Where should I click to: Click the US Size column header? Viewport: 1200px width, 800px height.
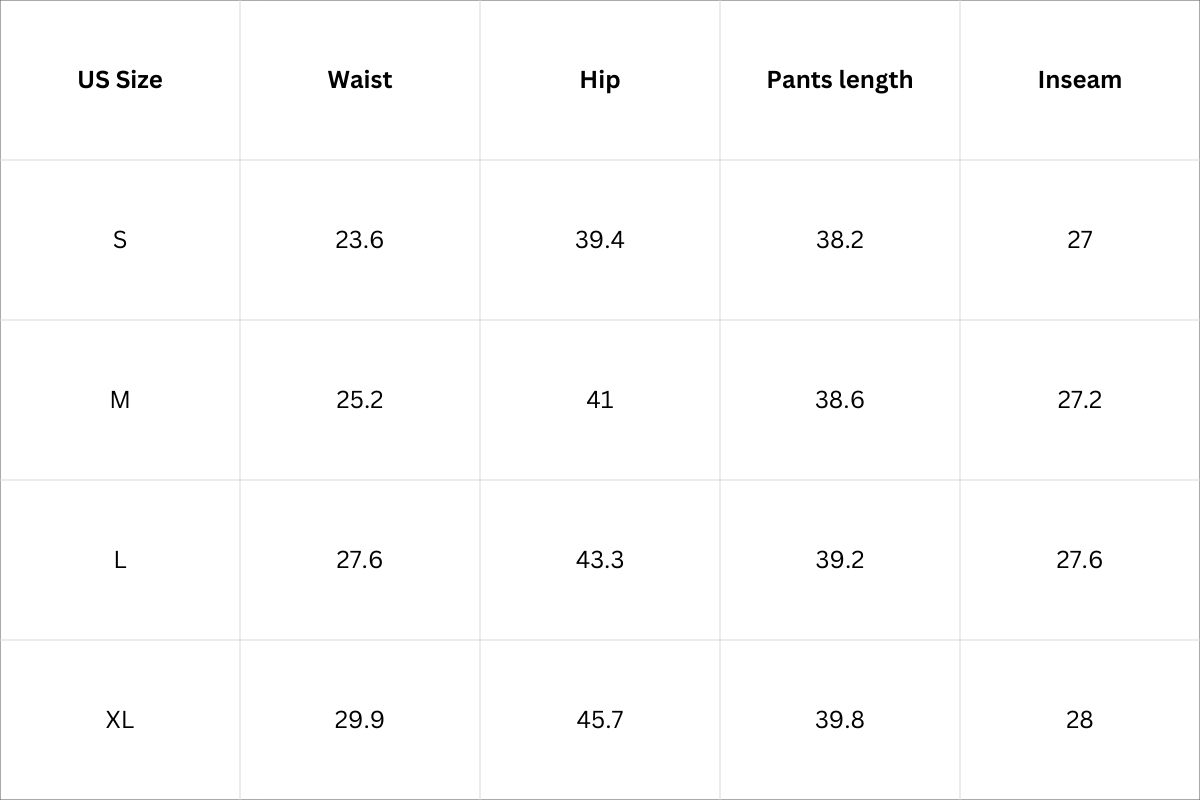click(x=120, y=80)
